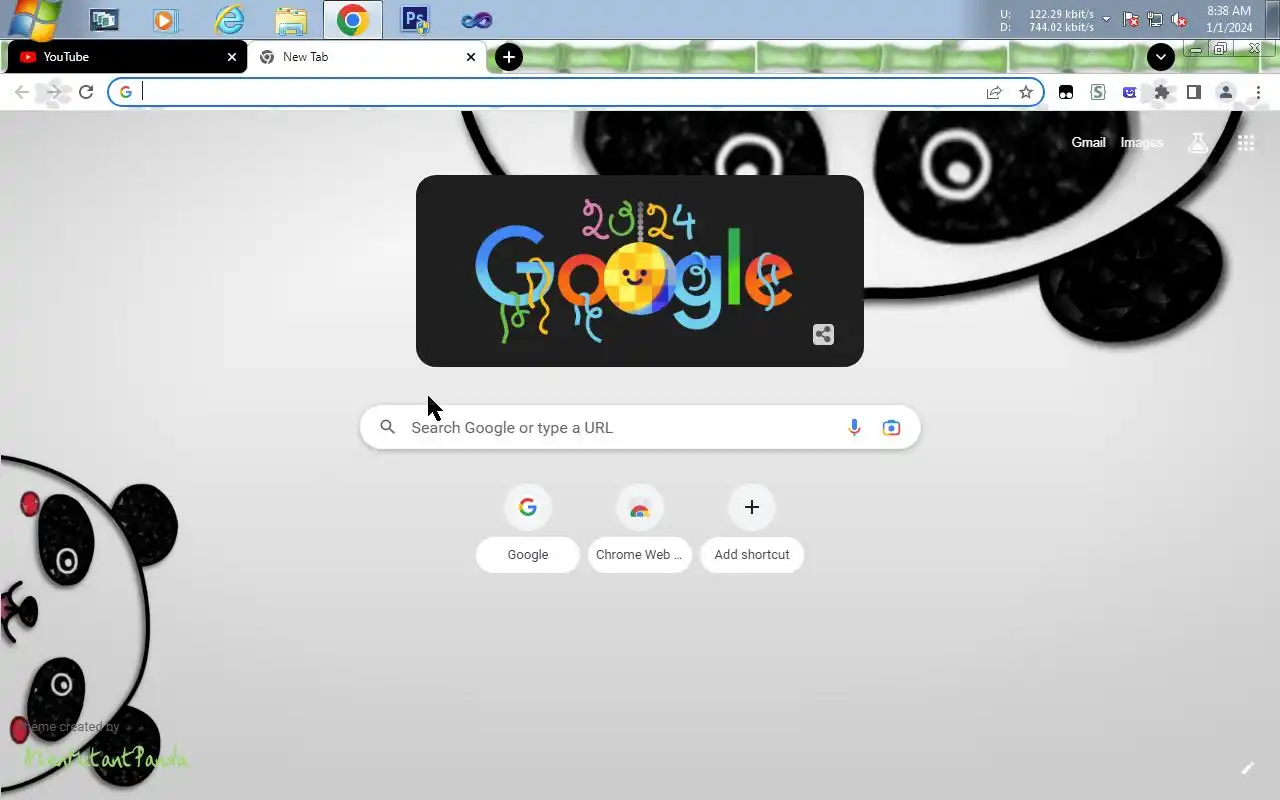Click the Search Google or type URL box
This screenshot has height=800, width=1280.
pos(640,427)
